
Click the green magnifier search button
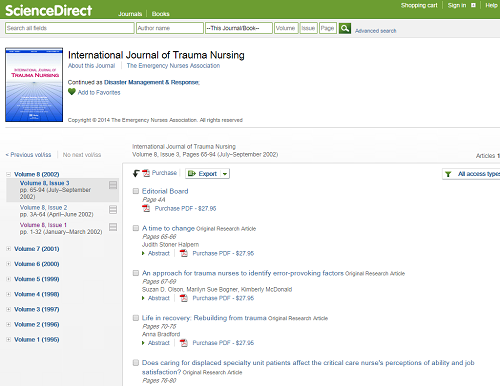click(345, 28)
